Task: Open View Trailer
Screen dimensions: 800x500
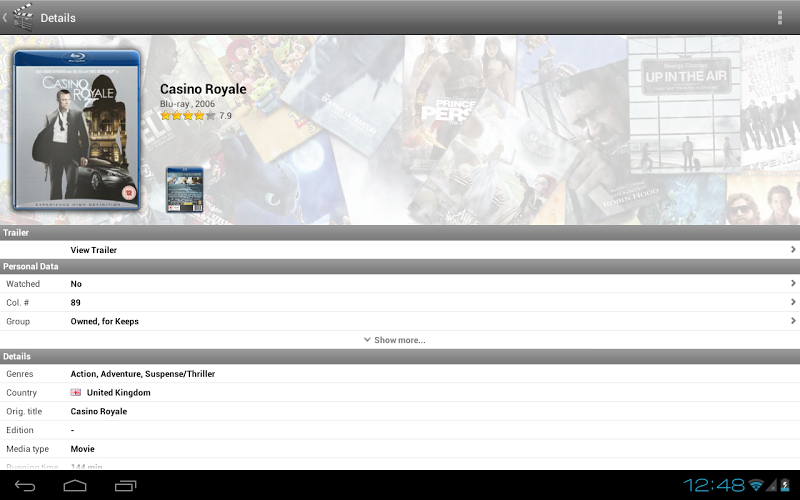Action: 93,250
